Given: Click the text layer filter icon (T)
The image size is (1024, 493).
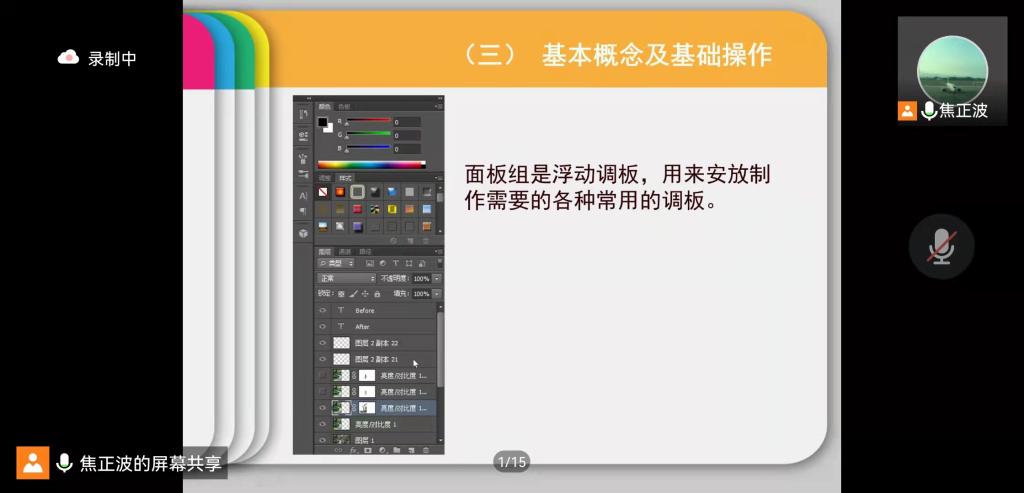Looking at the screenshot, I should tap(395, 263).
